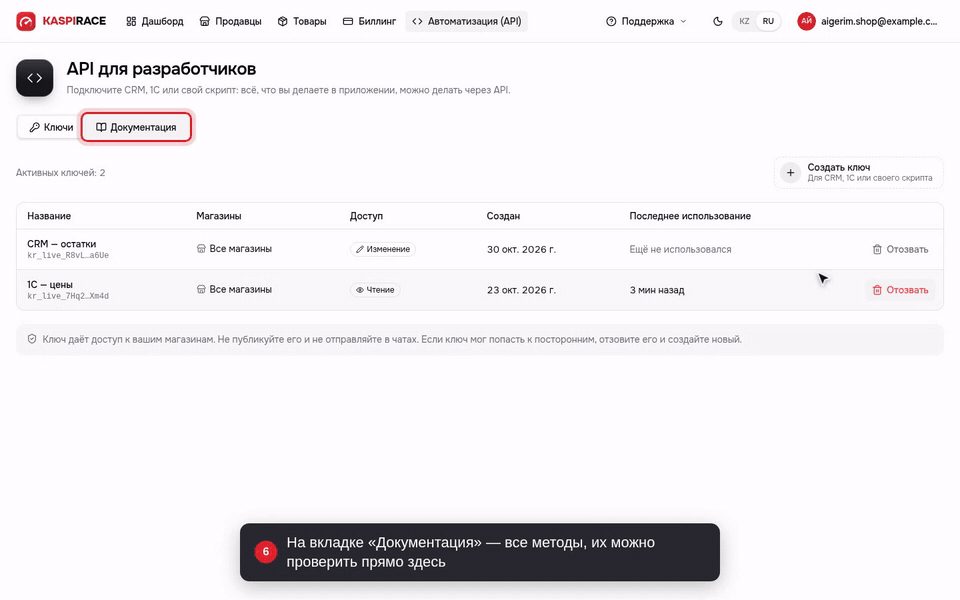The height and width of the screenshot is (600, 960).
Task: Click key ID kr_live_7Hq2…Xm4d
Action: pyautogui.click(x=68, y=296)
